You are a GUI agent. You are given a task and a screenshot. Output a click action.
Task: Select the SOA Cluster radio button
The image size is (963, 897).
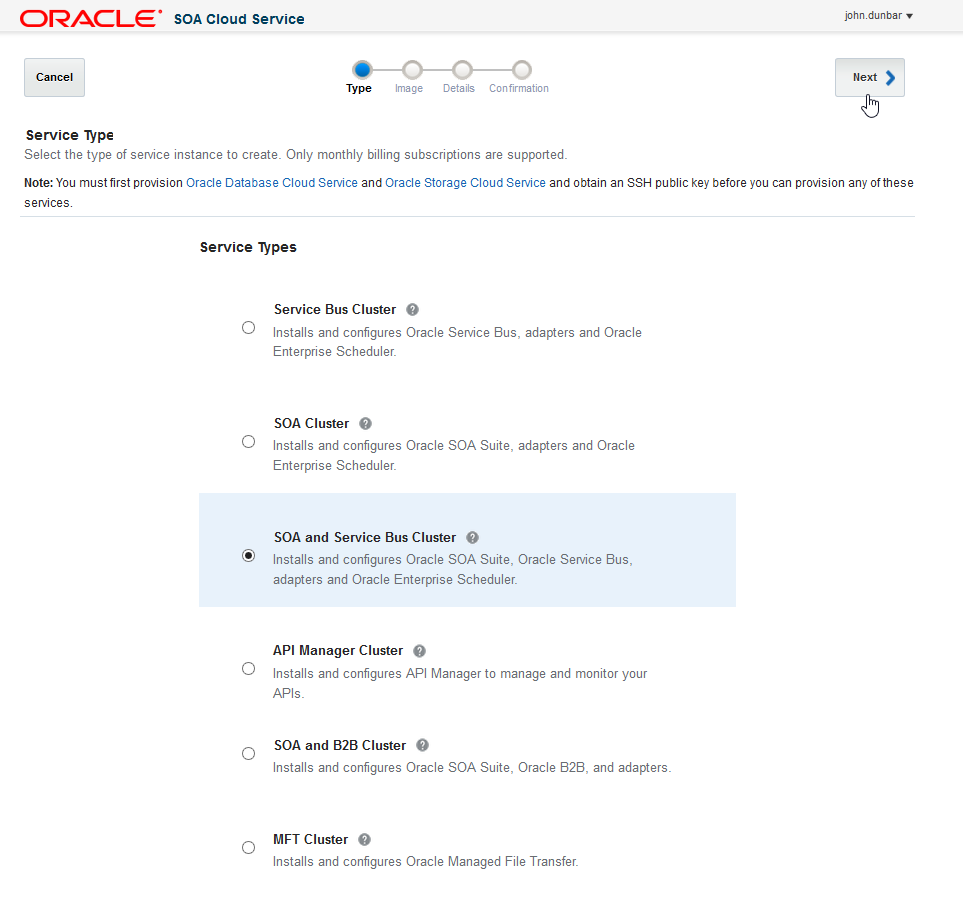pyautogui.click(x=248, y=440)
